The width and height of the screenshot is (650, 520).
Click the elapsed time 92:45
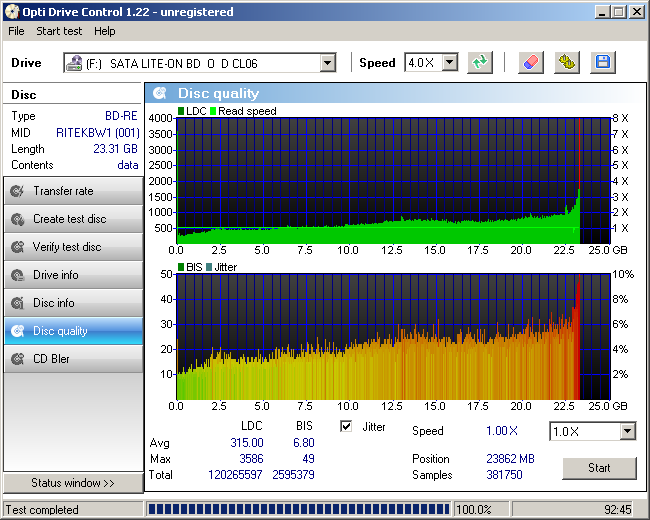coord(618,509)
